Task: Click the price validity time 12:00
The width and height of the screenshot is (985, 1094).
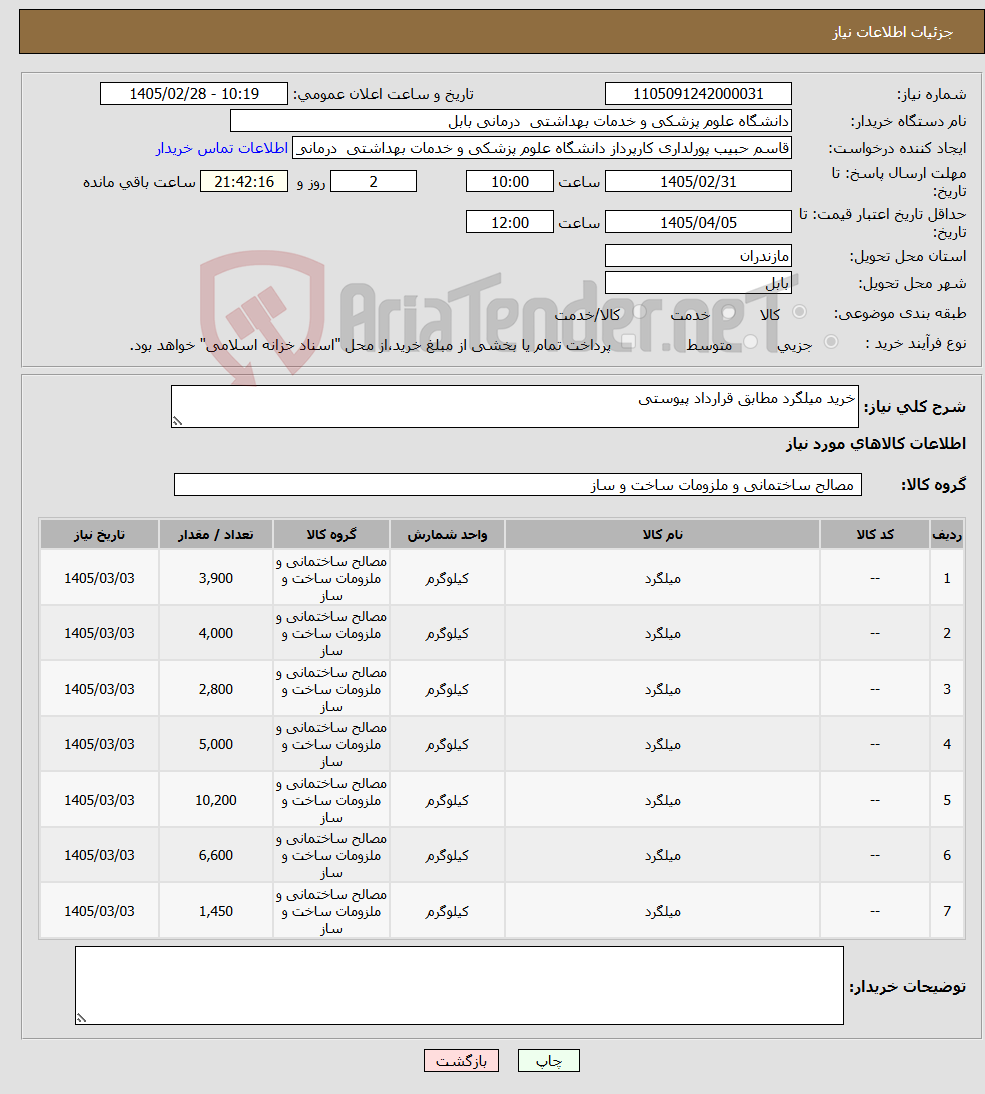Action: [x=510, y=222]
